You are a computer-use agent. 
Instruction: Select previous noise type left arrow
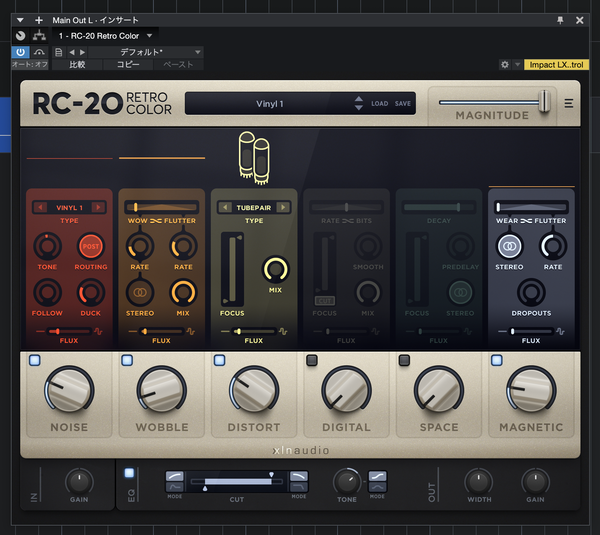[40, 207]
